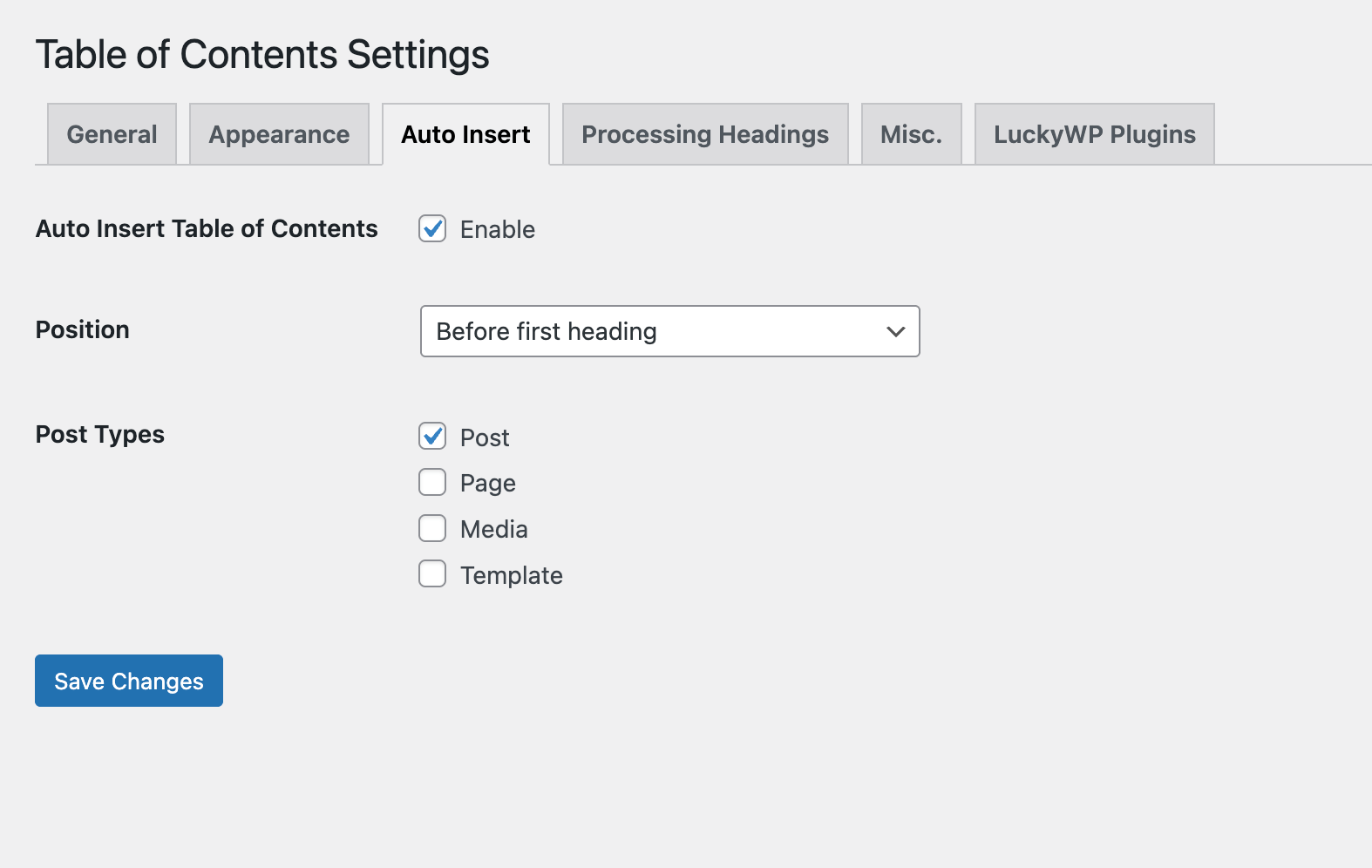Switch to the General tab
This screenshot has height=868, width=1372.
click(112, 134)
